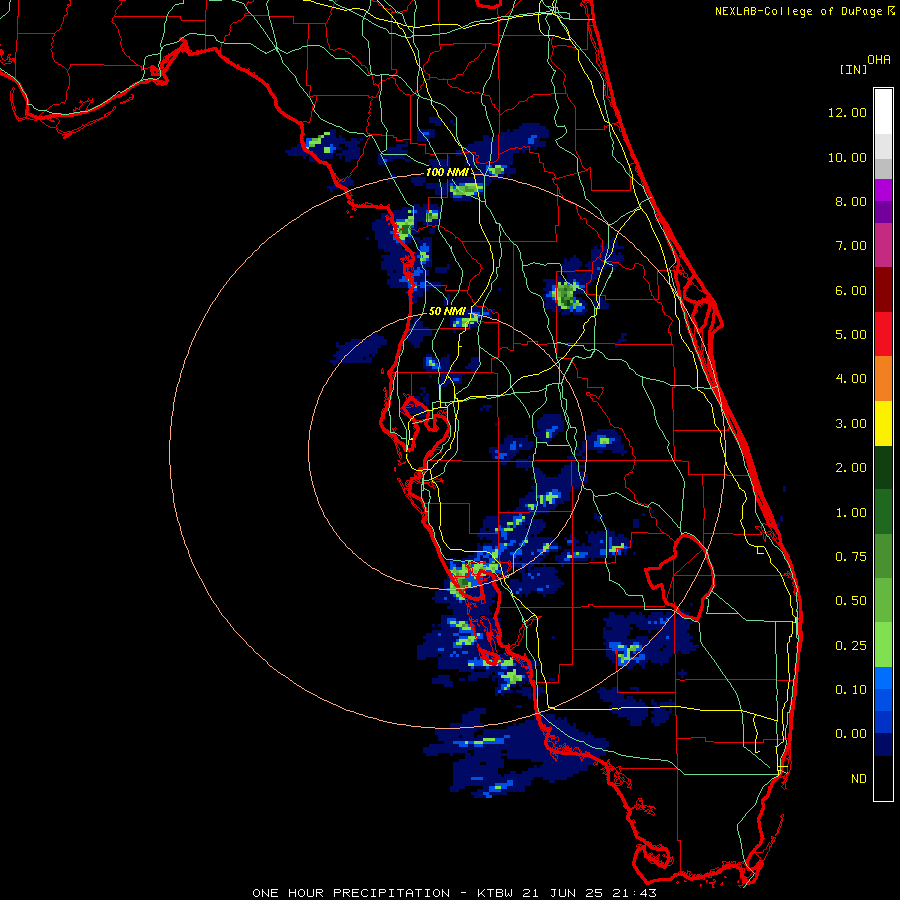900x900 pixels.
Task: Click the 0.00 legend value
Action: (x=851, y=734)
